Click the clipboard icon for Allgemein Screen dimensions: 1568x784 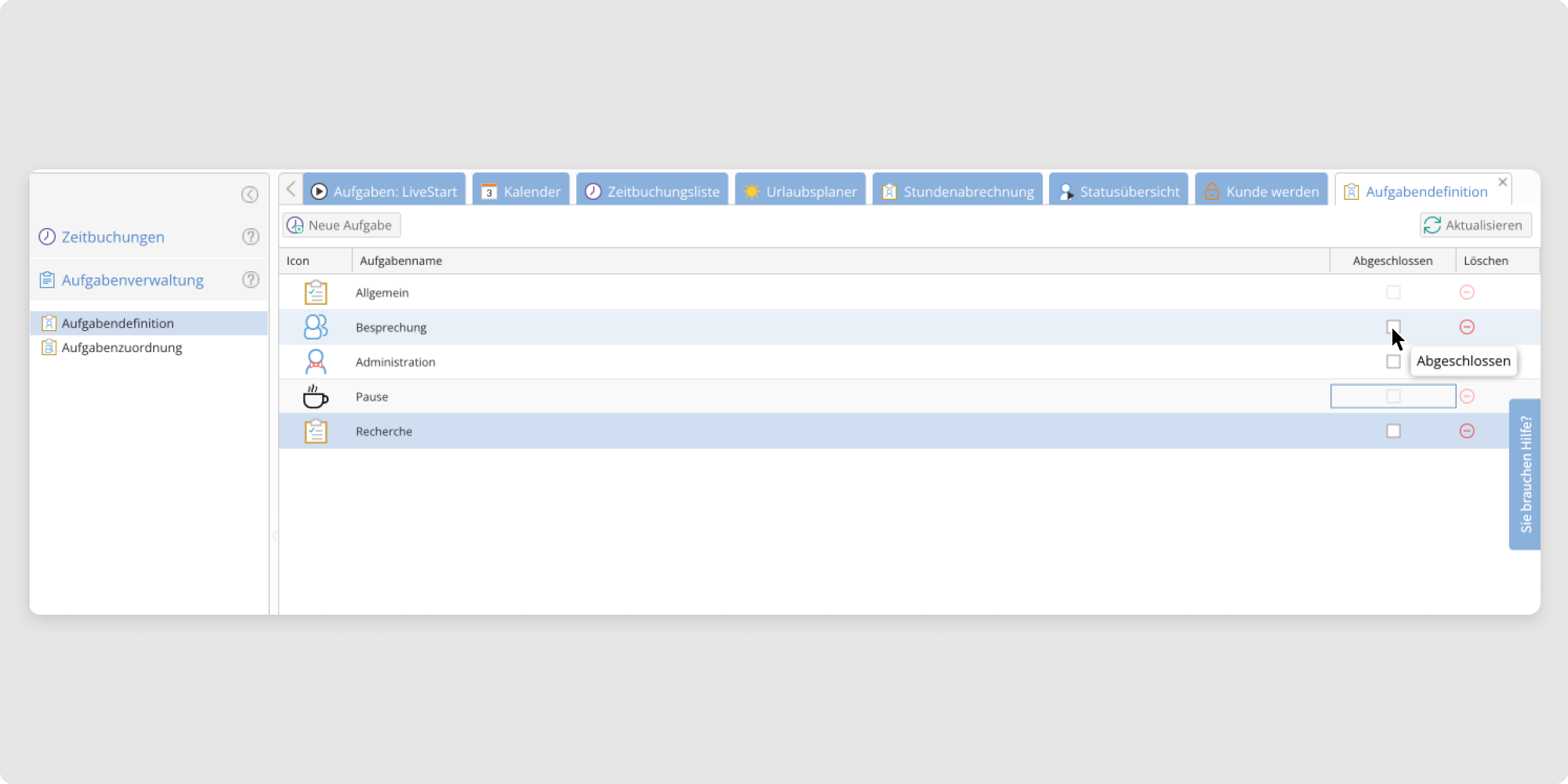pyautogui.click(x=315, y=292)
